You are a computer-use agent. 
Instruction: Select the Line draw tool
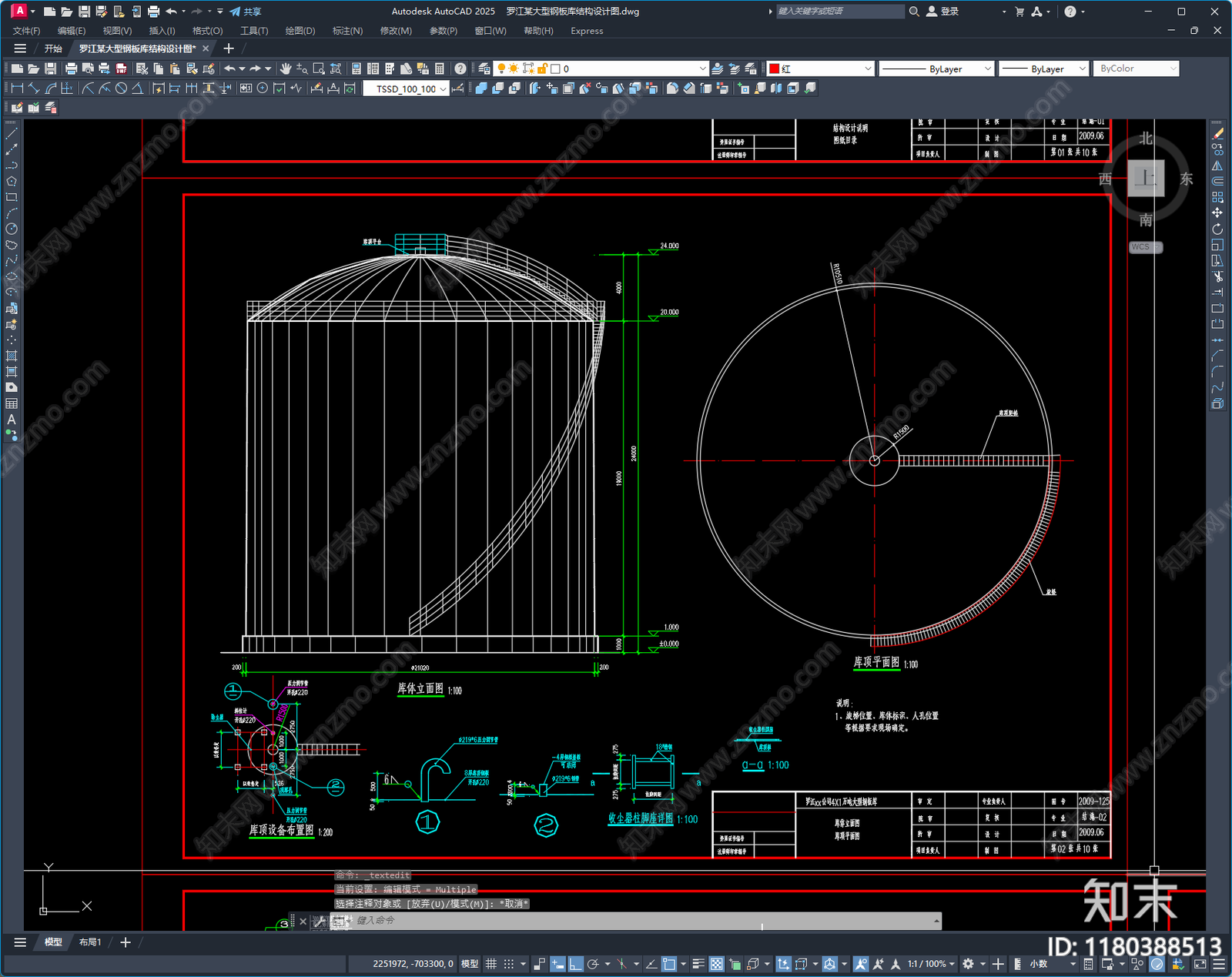coord(12,134)
